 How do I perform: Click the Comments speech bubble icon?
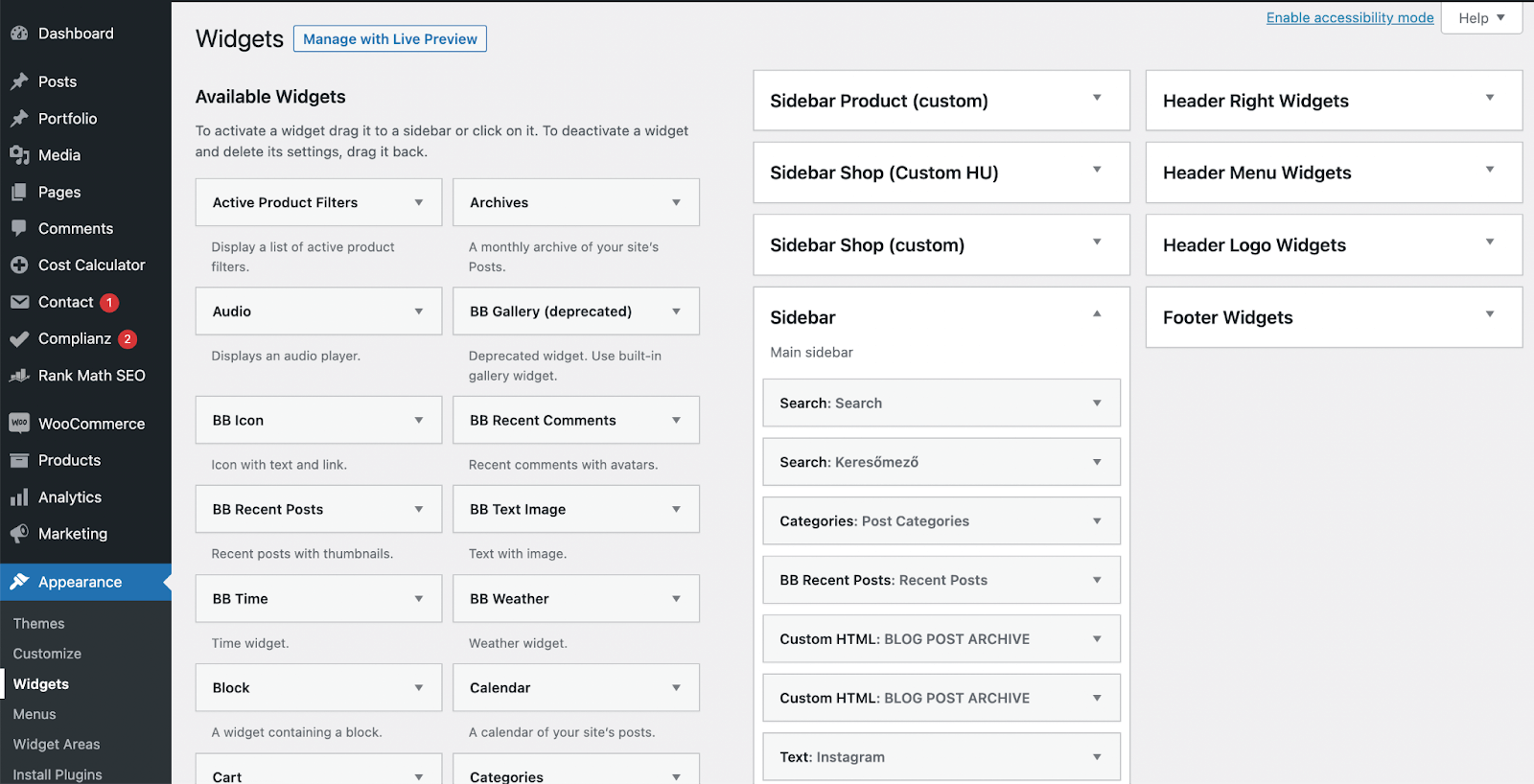(x=19, y=228)
